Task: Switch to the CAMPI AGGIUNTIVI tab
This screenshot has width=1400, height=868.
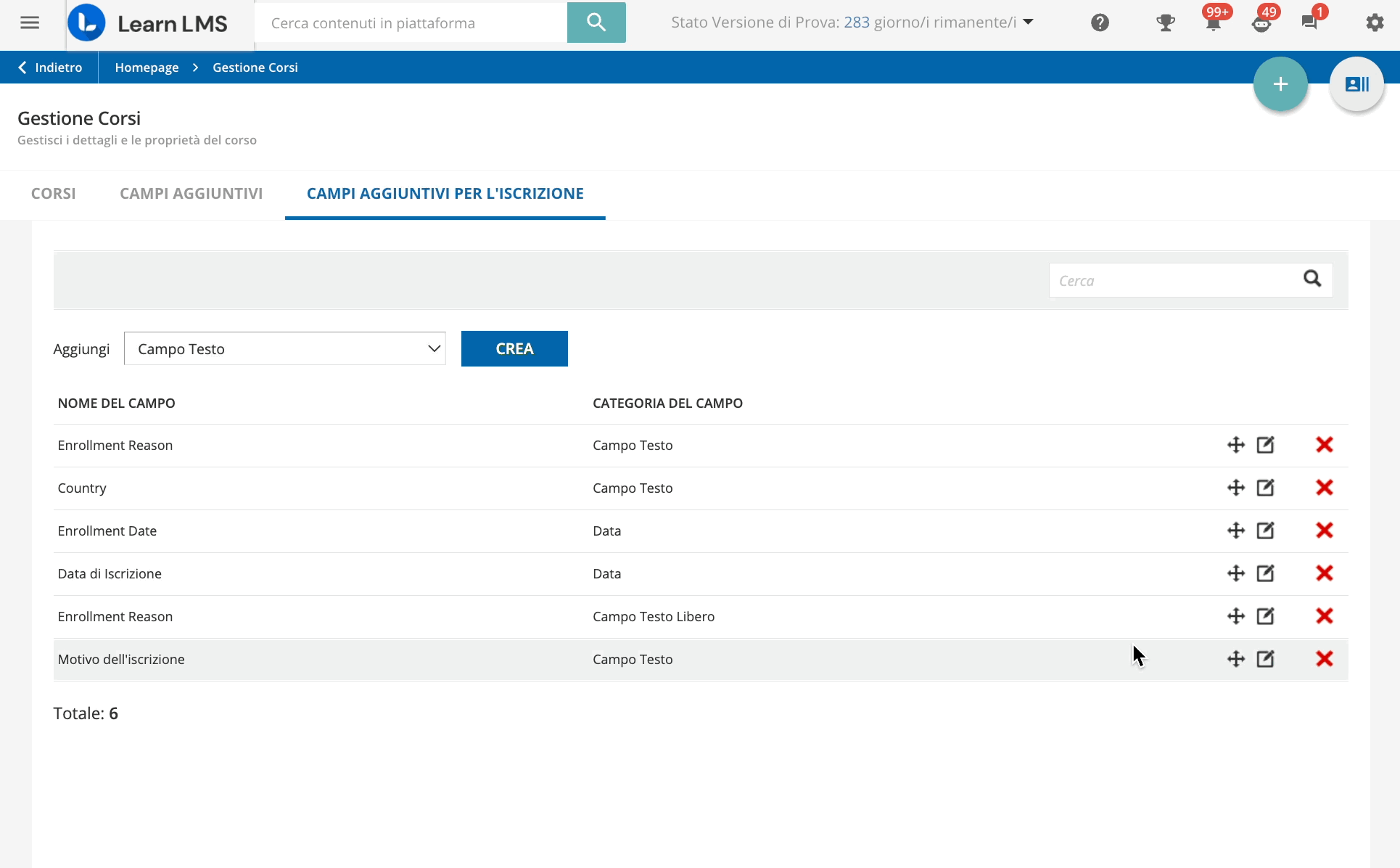Action: 191,194
